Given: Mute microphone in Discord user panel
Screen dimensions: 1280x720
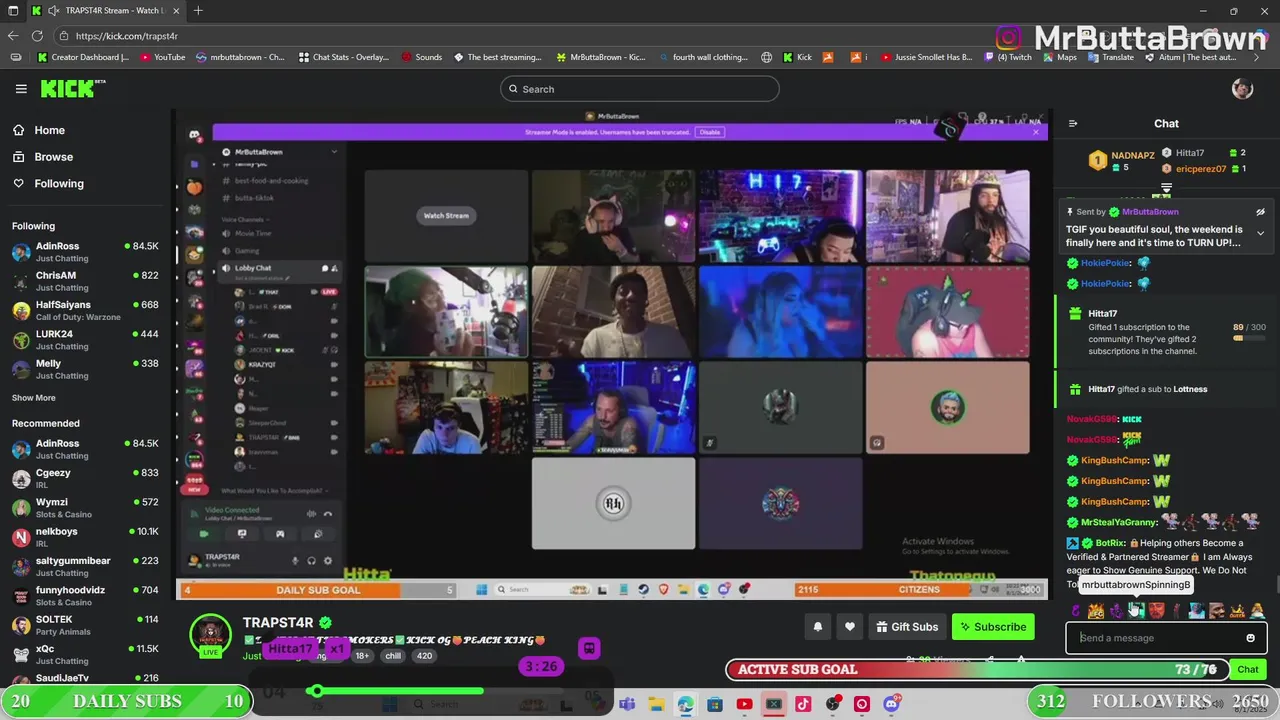Looking at the screenshot, I should point(295,560).
